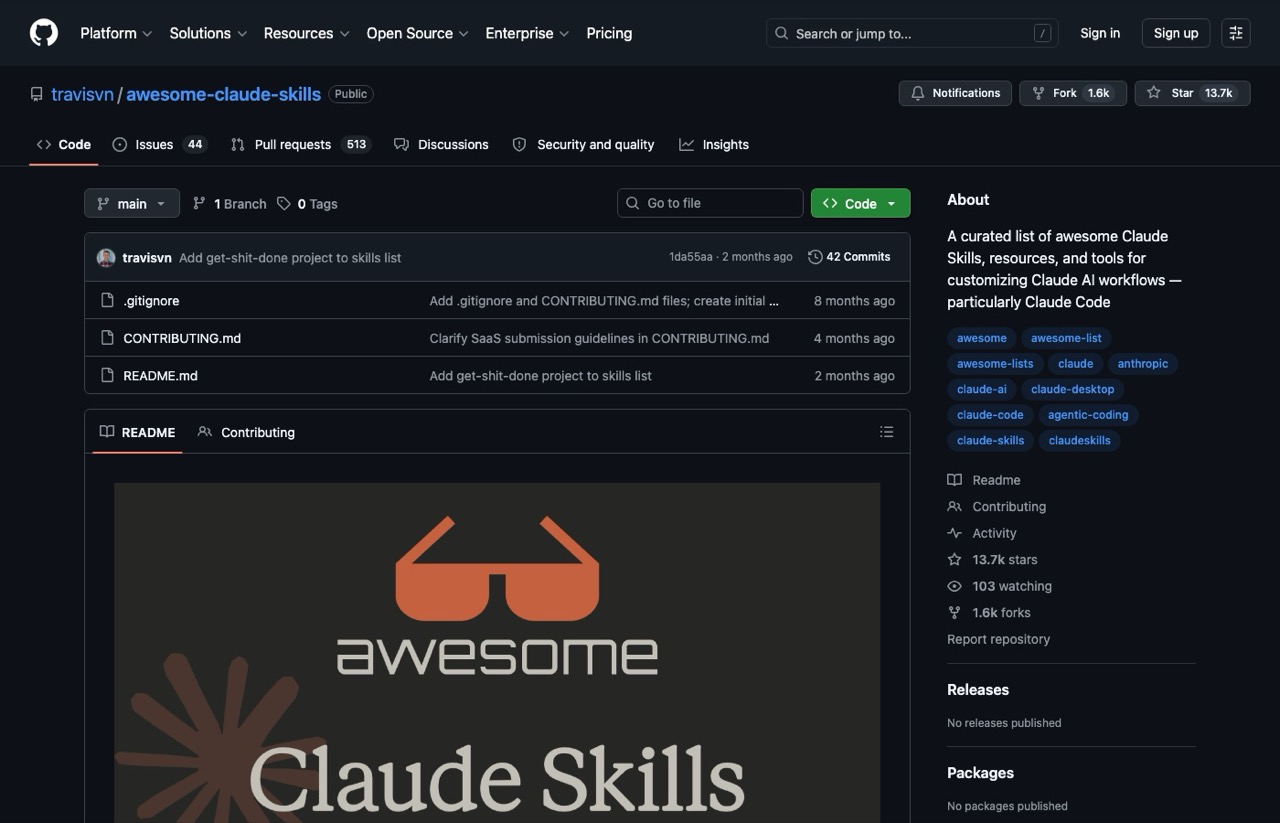Click the claude-desktop topic tag

tap(1072, 389)
